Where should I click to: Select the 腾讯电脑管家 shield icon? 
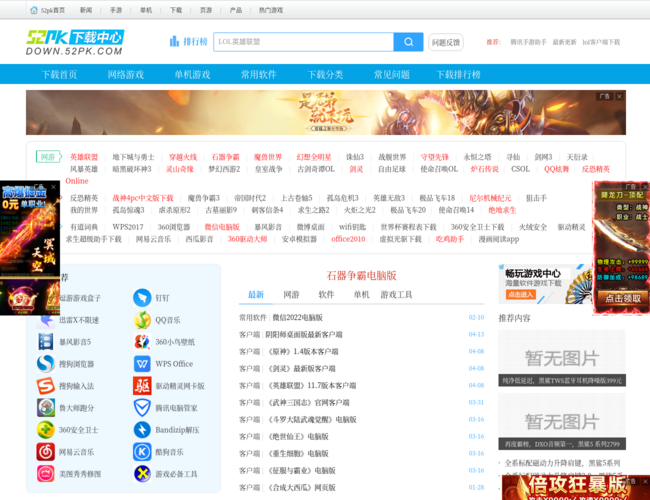point(143,408)
